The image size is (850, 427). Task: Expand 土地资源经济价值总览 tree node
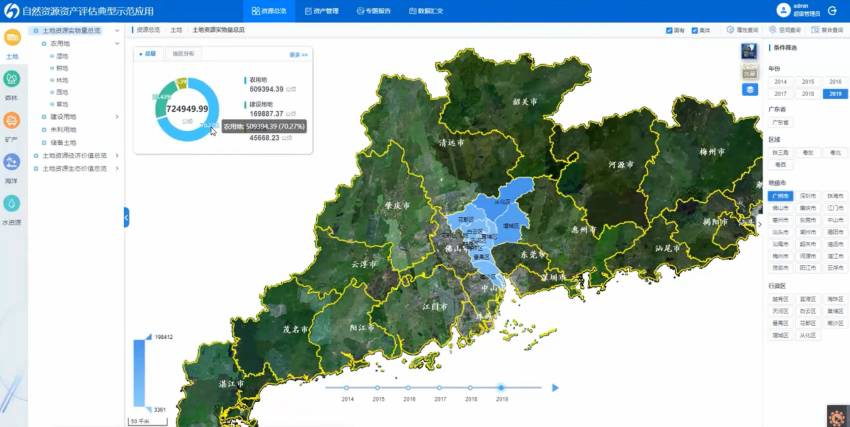click(117, 155)
